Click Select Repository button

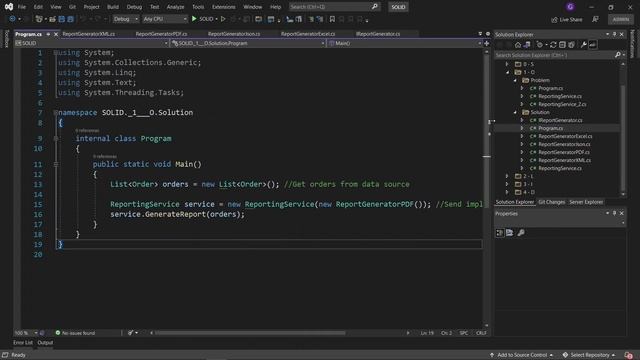click(589, 355)
